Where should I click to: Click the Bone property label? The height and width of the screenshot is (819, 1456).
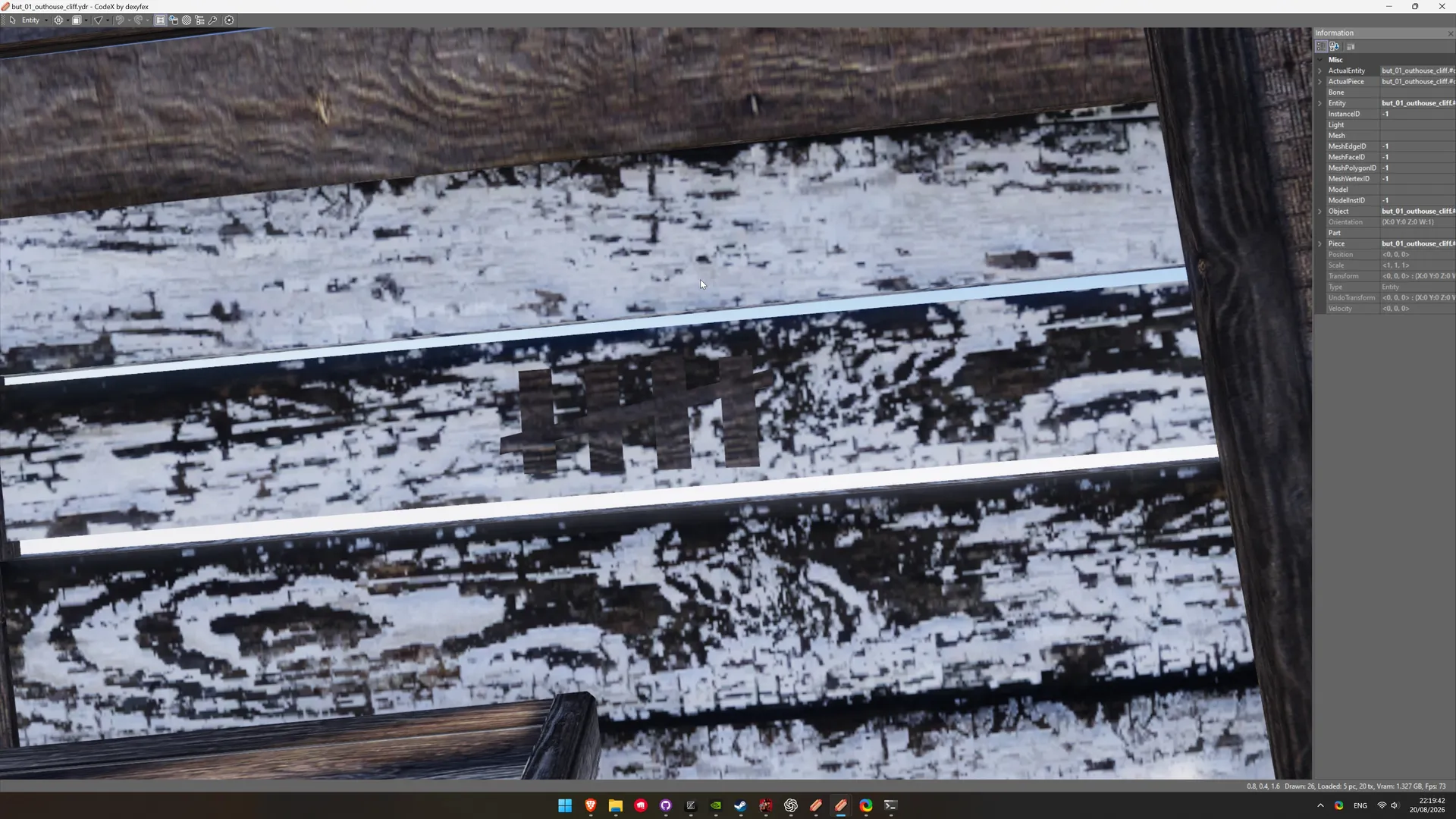pyautogui.click(x=1336, y=93)
